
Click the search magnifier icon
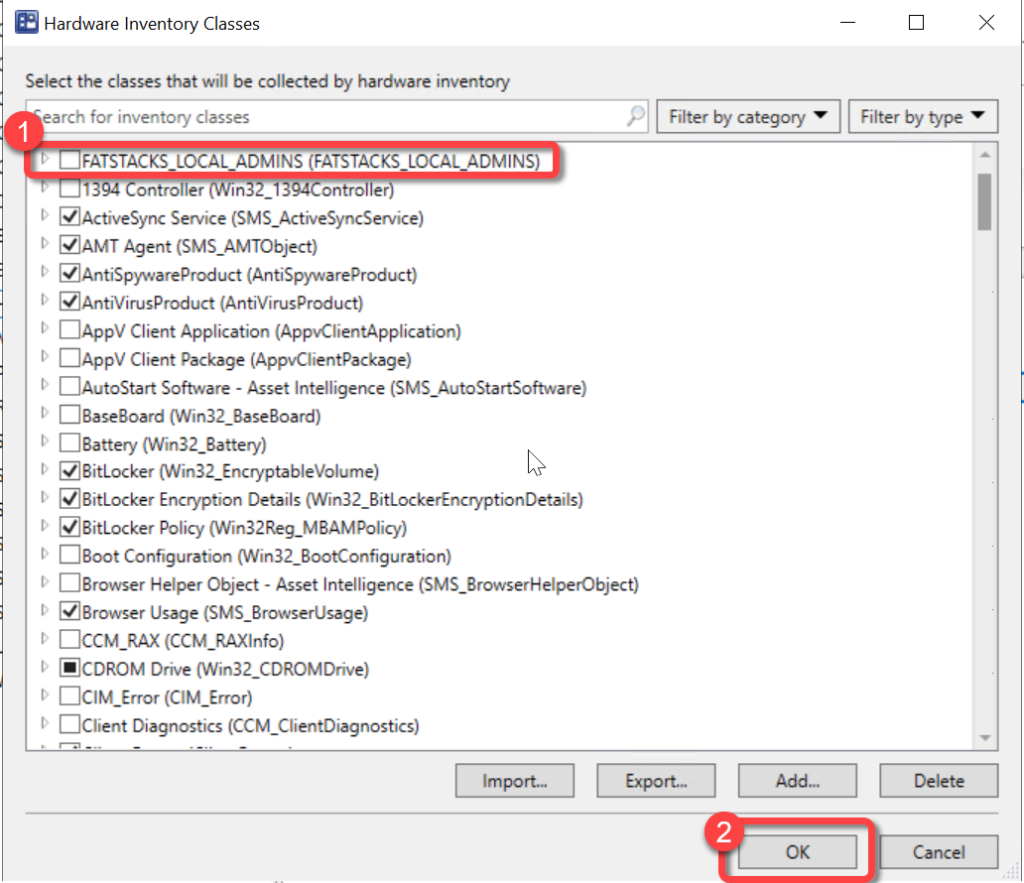pos(636,117)
